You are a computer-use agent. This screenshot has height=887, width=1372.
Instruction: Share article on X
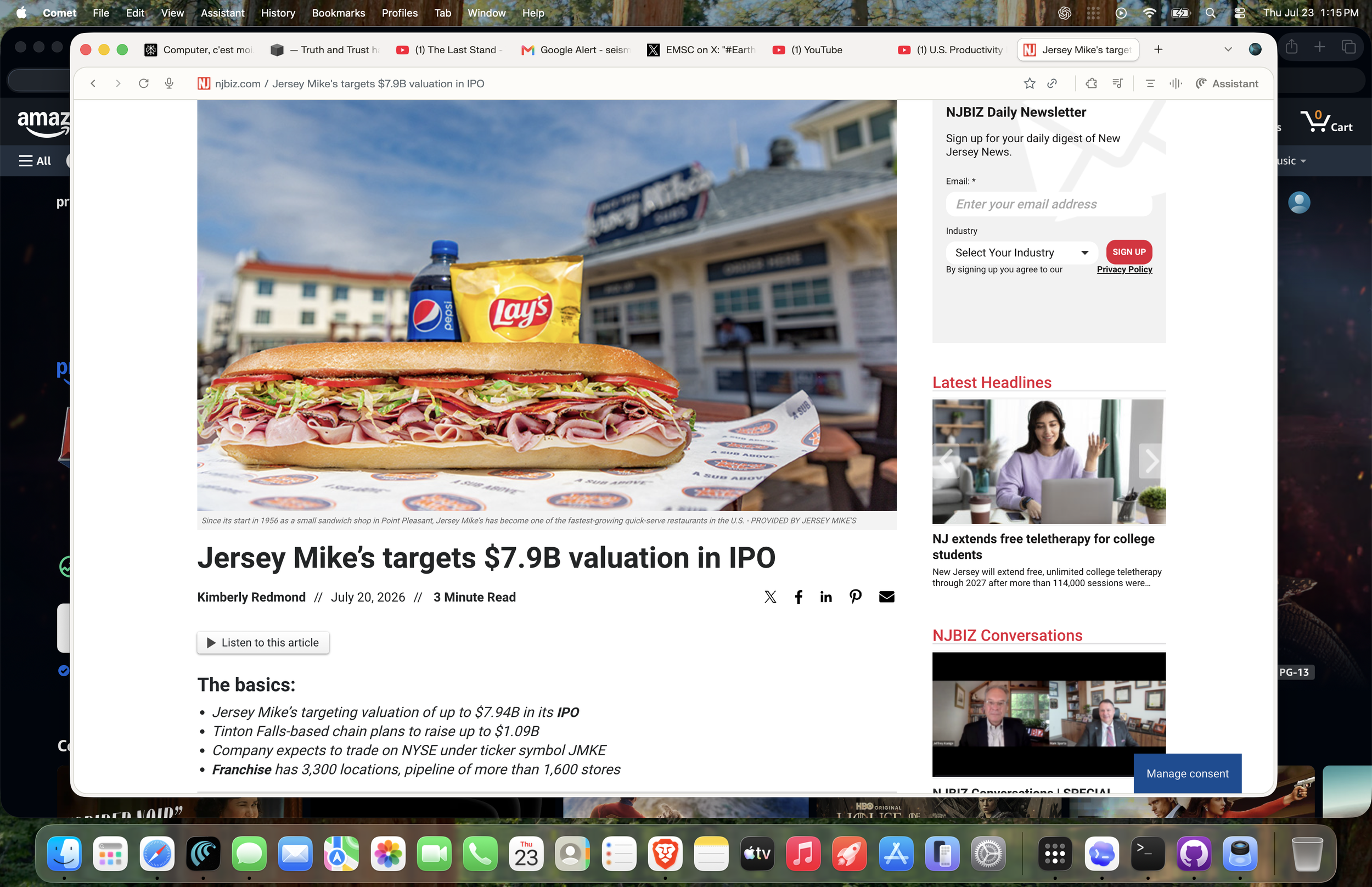(771, 597)
